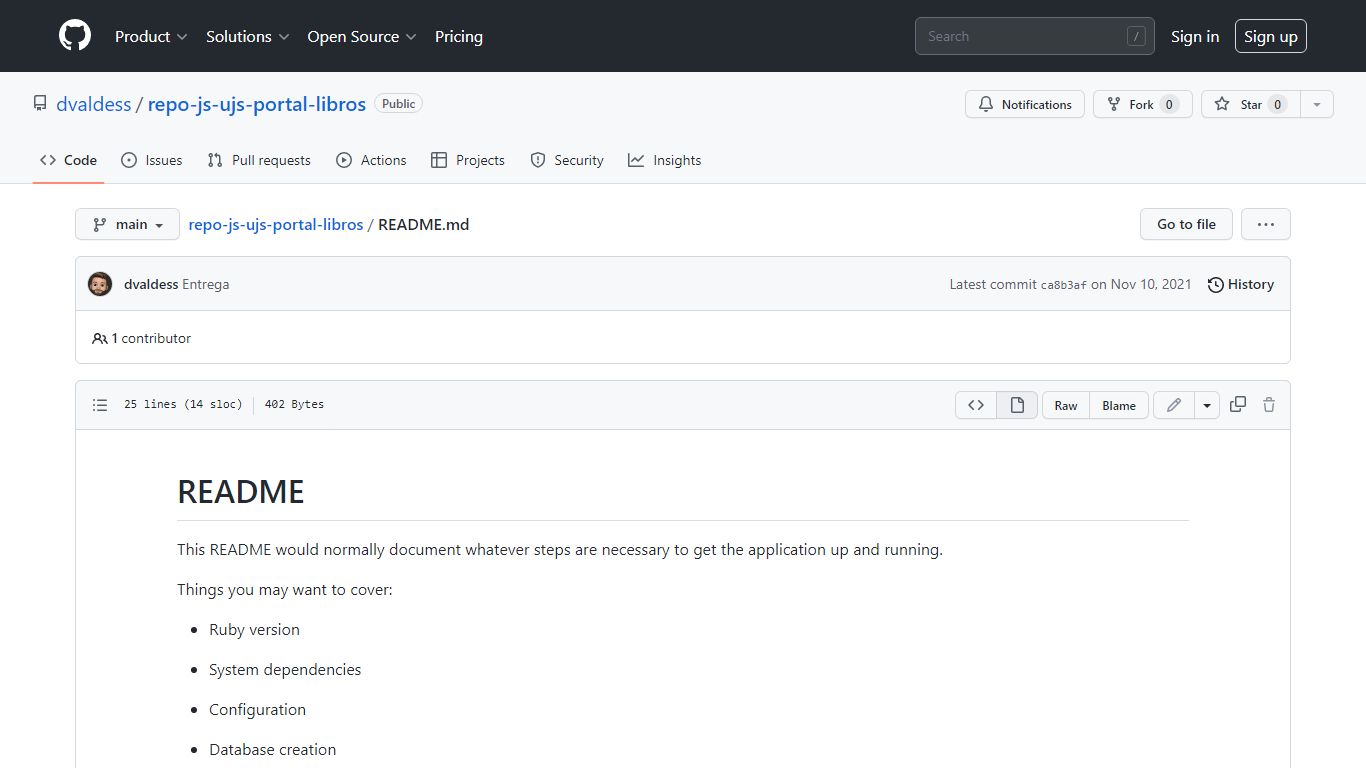1366x768 pixels.
Task: Expand the Product menu
Action: coord(151,36)
